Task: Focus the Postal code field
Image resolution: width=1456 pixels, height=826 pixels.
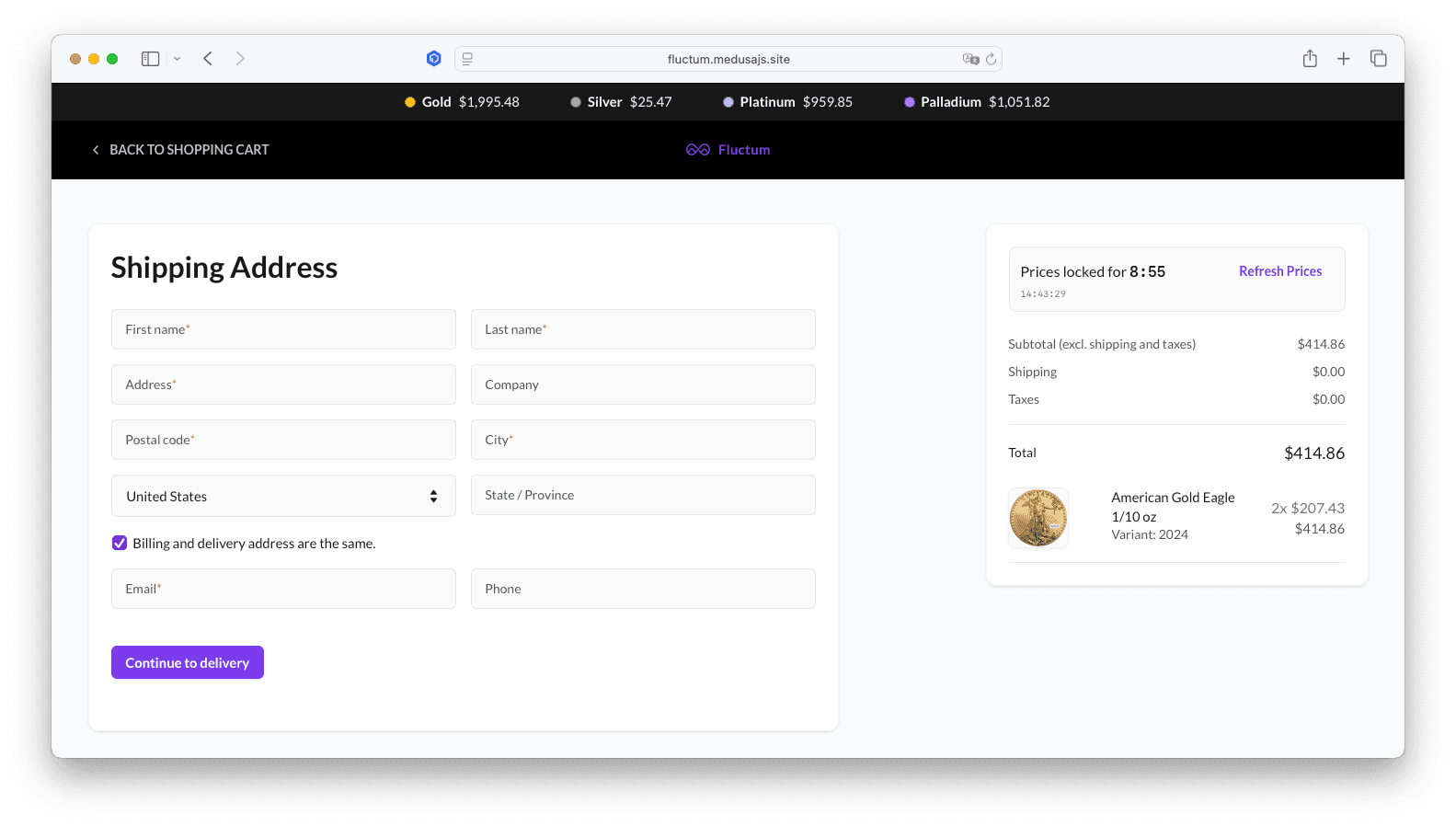Action: click(283, 440)
